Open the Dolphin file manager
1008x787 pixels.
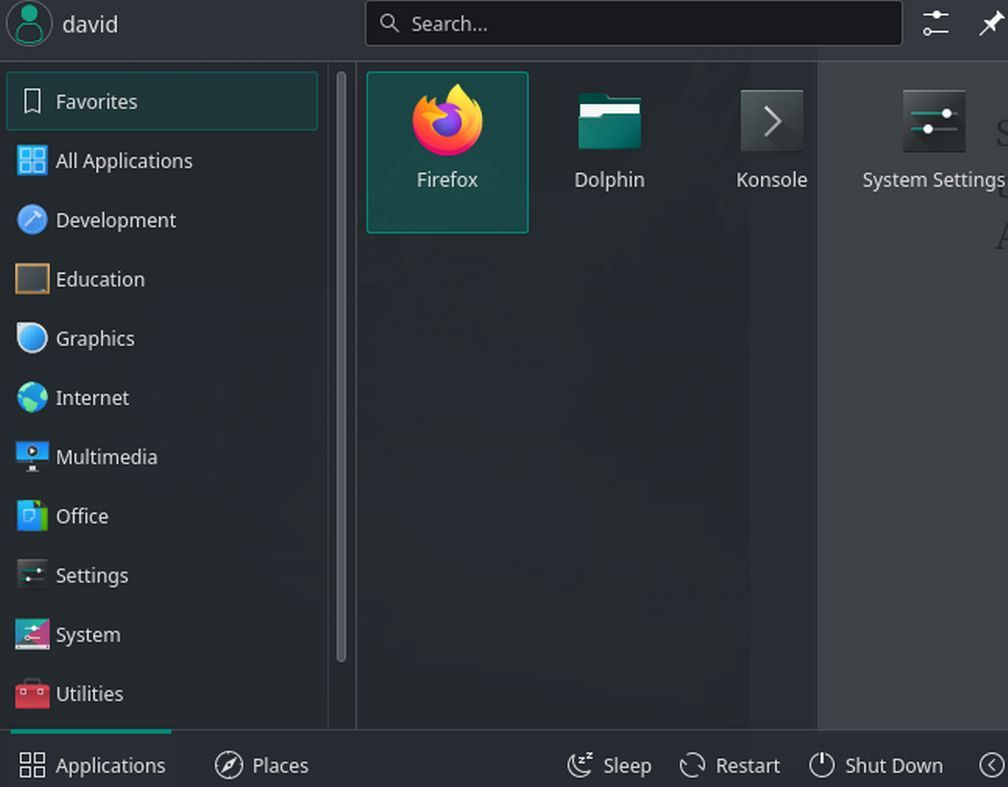pos(609,152)
